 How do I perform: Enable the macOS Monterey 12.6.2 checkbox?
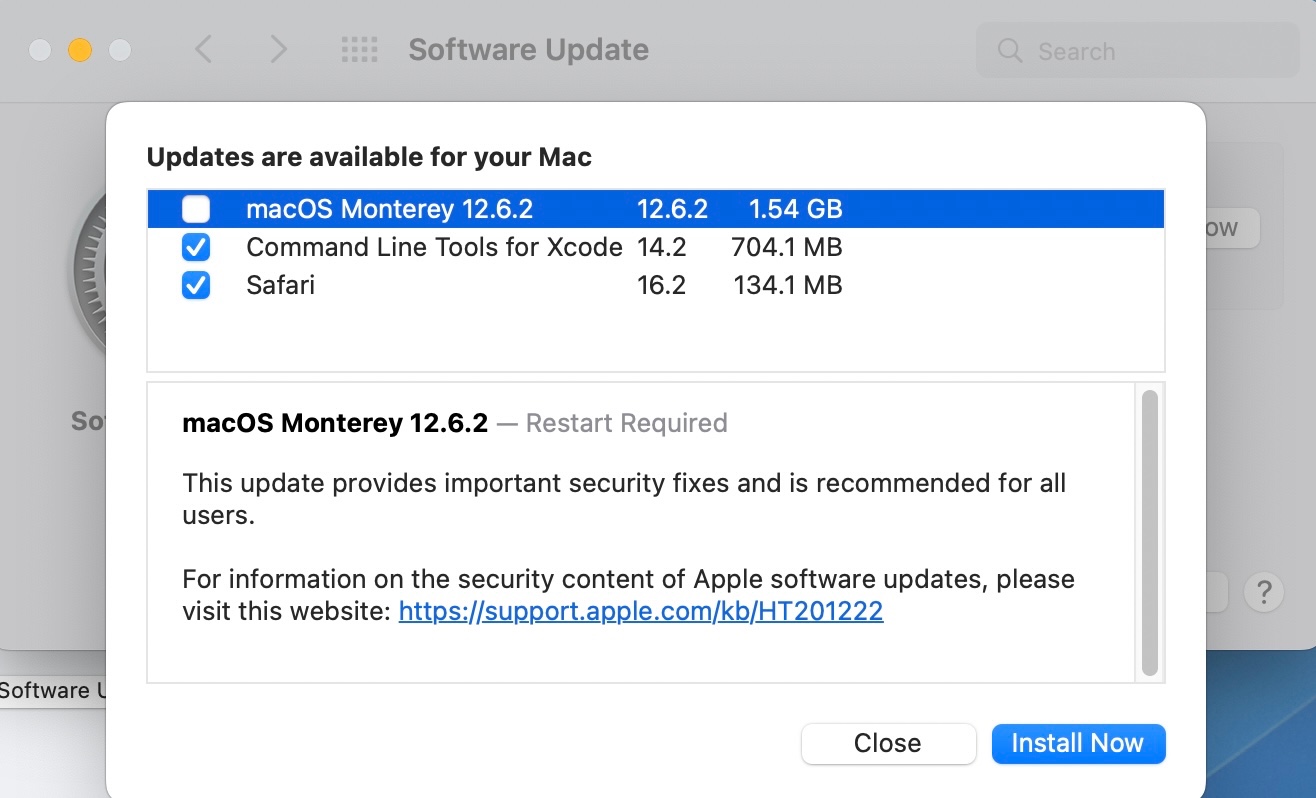[196, 209]
